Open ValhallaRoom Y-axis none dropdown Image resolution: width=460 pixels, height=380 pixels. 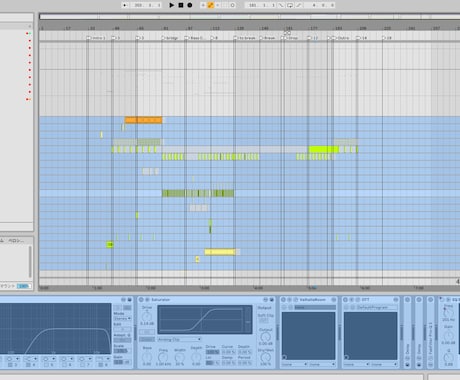(x=322, y=364)
